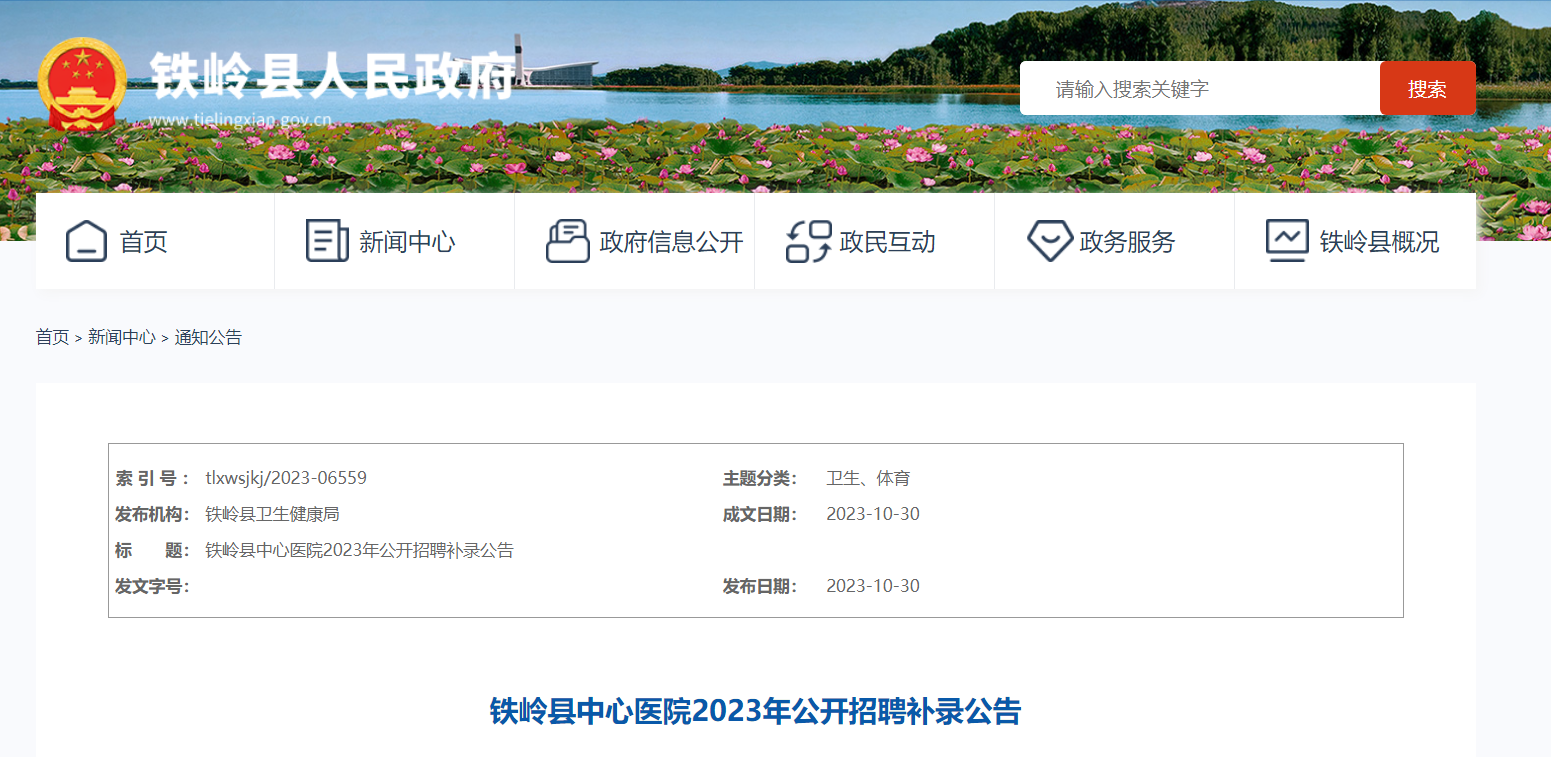Focus the 请输入搜索关键字 search field
This screenshot has height=757, width=1551.
(x=1200, y=89)
